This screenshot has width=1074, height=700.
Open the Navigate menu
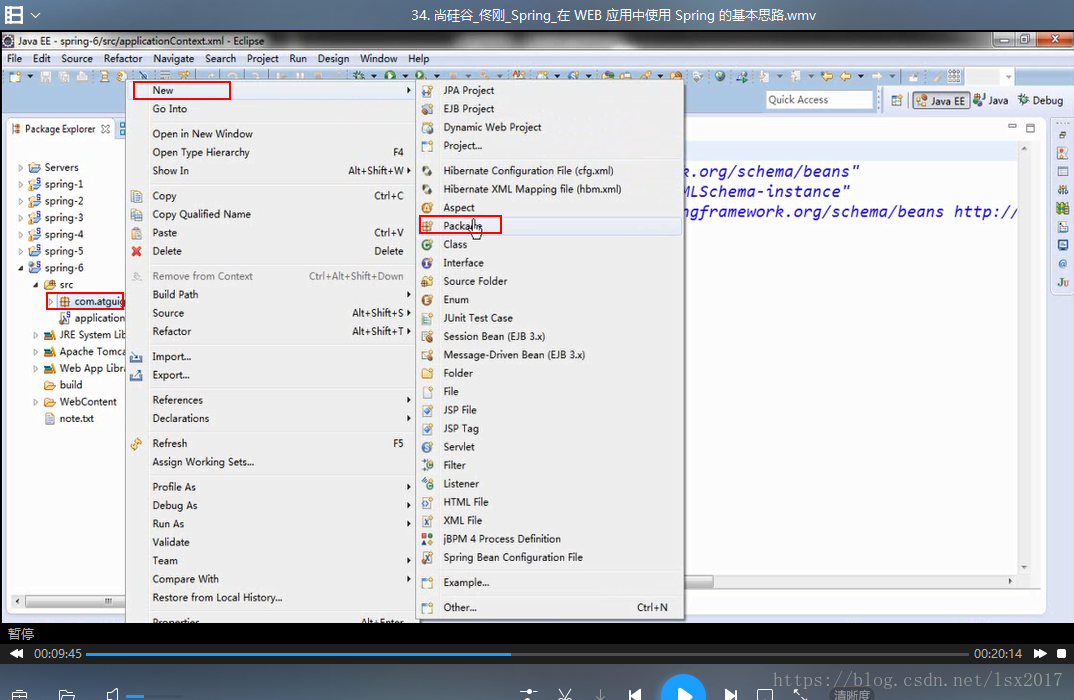click(173, 59)
